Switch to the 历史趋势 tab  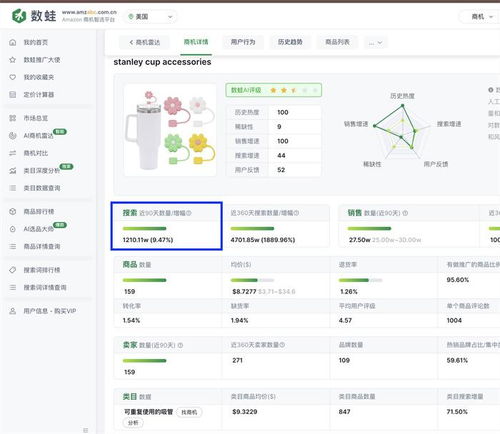pos(290,42)
